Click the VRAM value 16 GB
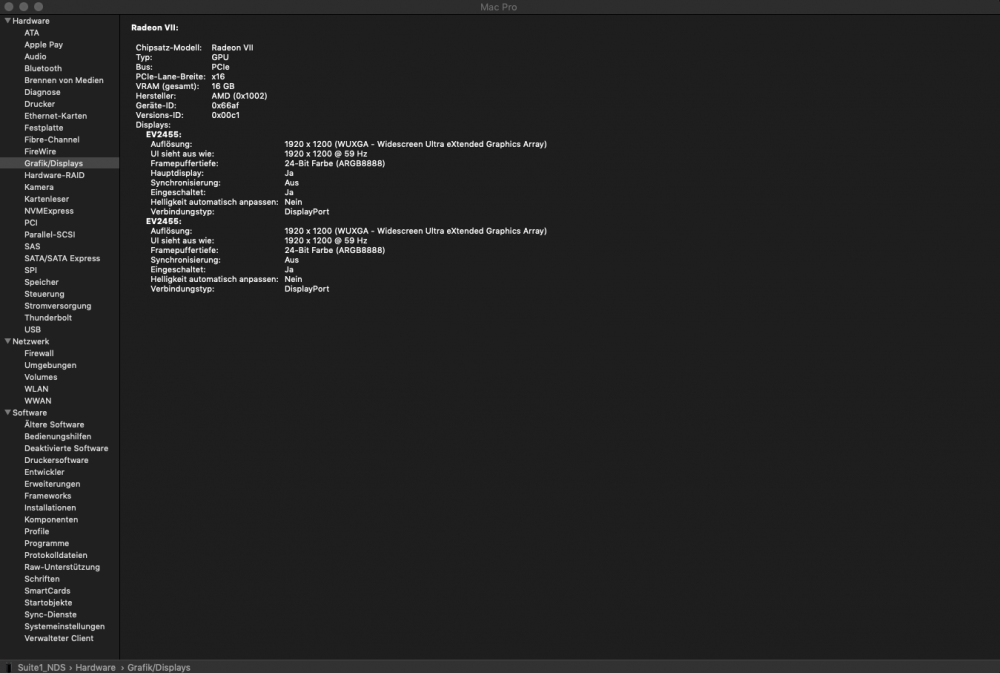The image size is (1000, 673). pos(223,86)
